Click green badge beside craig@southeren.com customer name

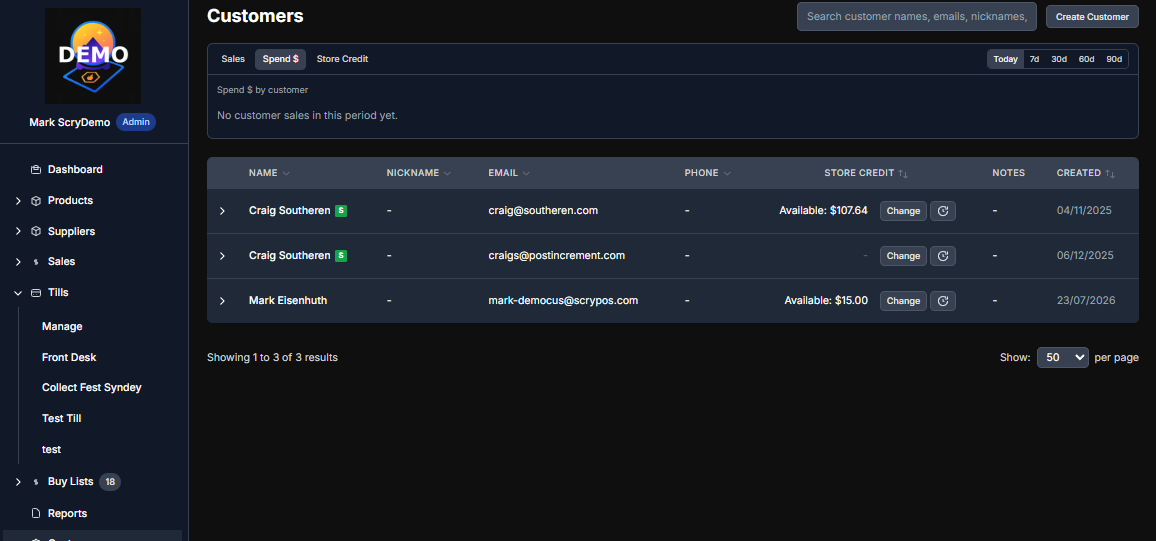[x=341, y=211]
